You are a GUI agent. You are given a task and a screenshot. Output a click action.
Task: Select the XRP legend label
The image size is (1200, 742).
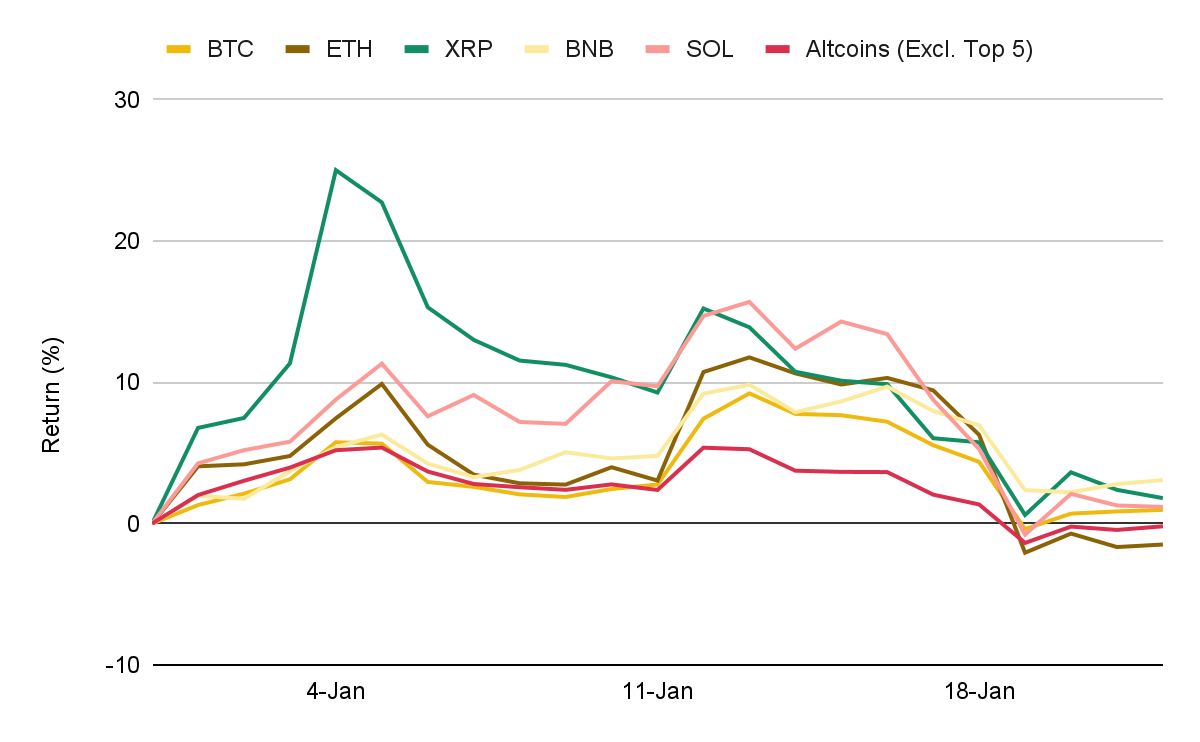pos(469,49)
